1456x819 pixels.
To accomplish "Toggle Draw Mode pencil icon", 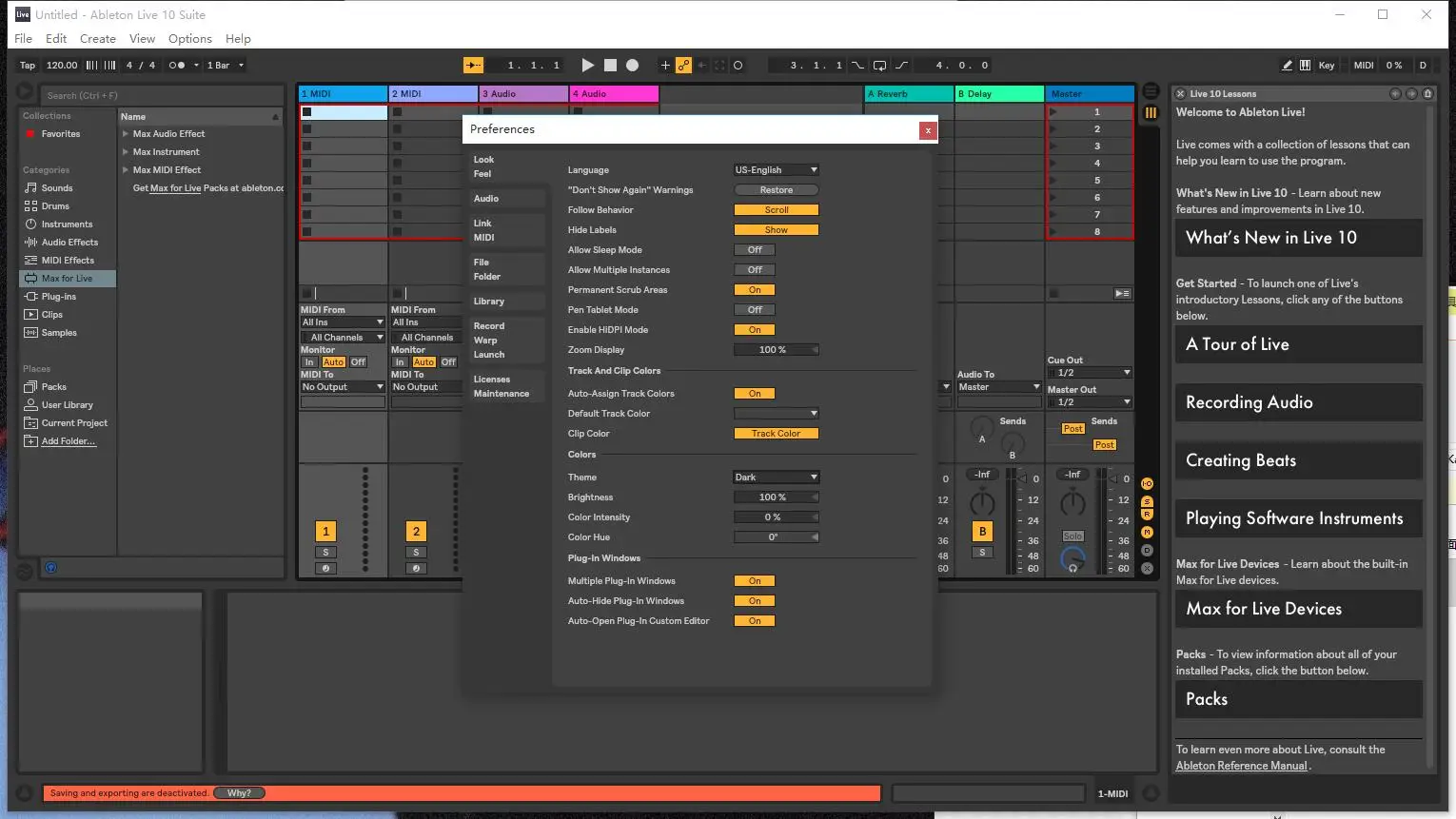I will coord(1287,65).
